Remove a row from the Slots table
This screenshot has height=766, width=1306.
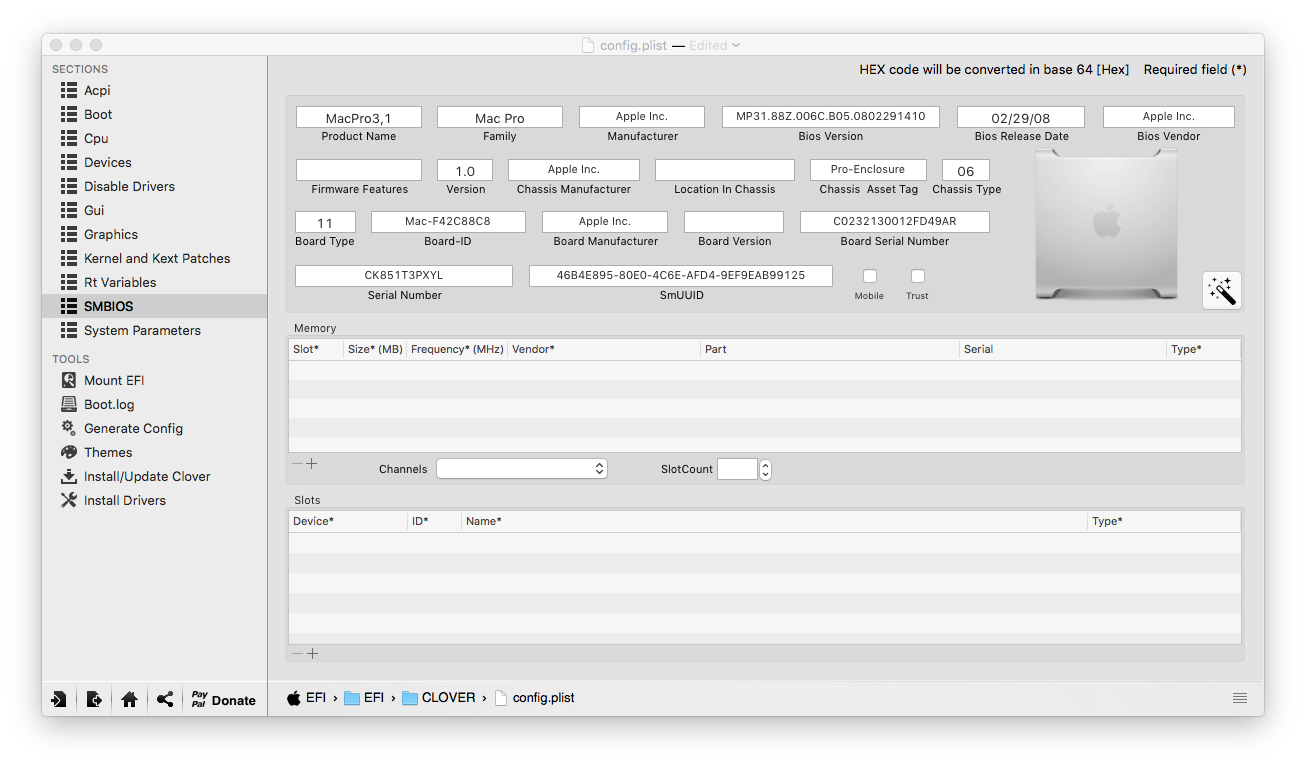click(297, 654)
